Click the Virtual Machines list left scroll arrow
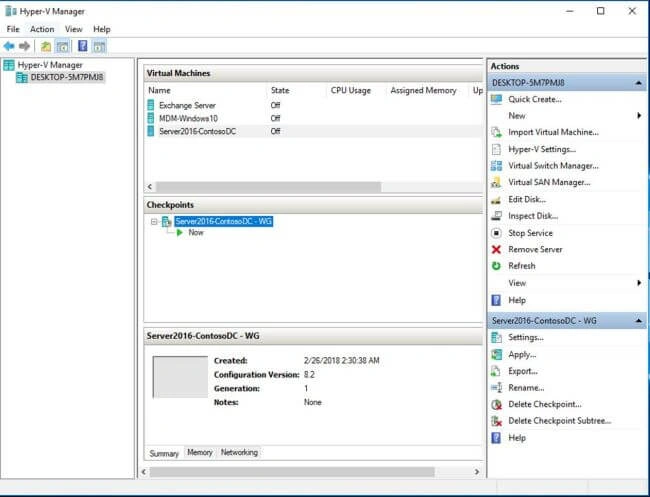This screenshot has width=650, height=497. pos(150,187)
